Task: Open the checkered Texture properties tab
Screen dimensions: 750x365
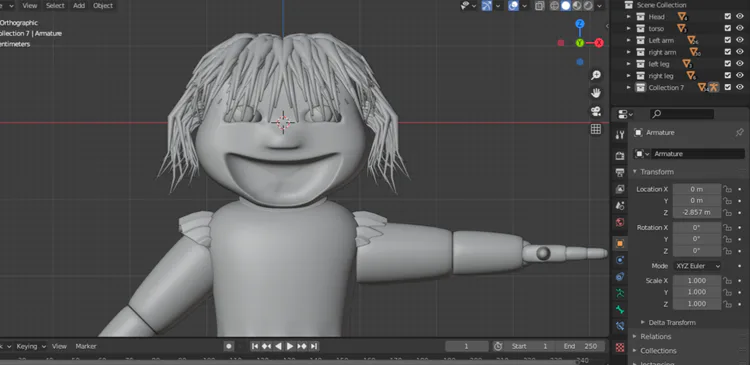Action: [620, 347]
